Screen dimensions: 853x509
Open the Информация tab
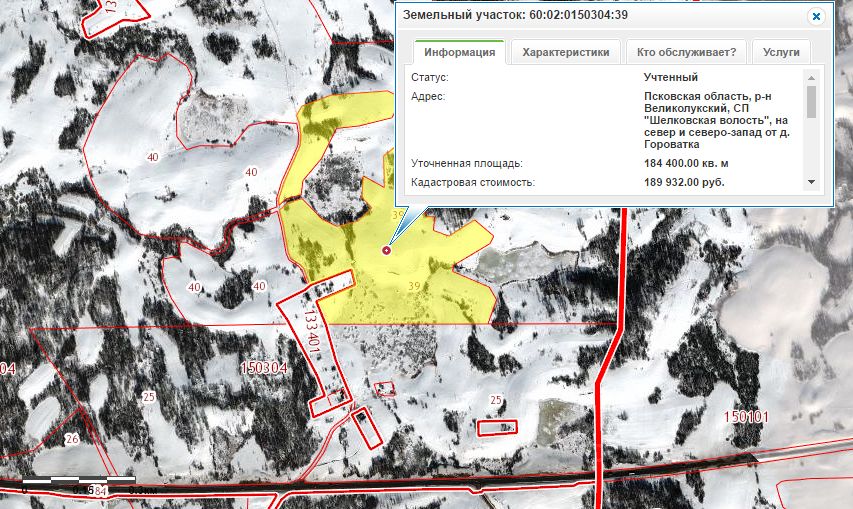(460, 52)
